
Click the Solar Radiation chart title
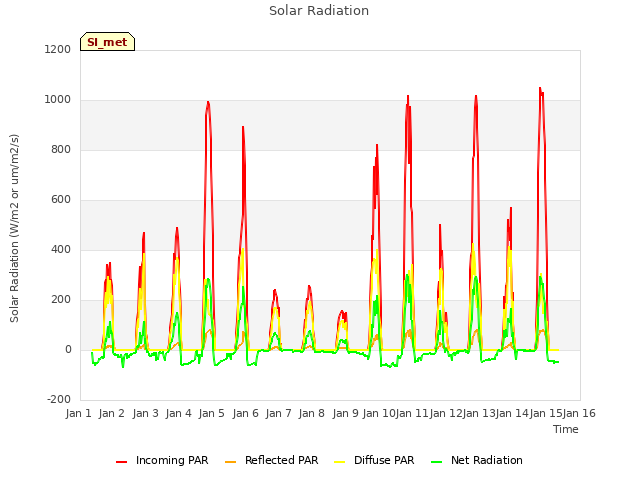[x=319, y=11]
